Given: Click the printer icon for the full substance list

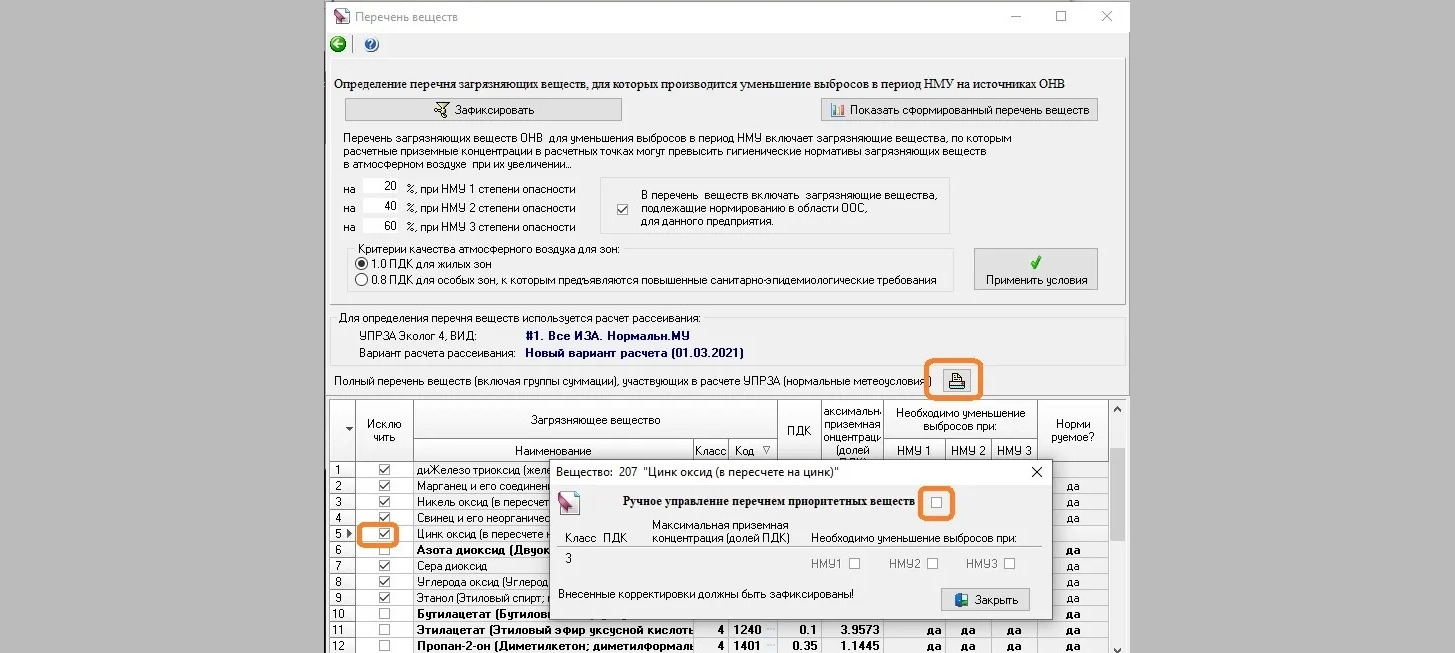Looking at the screenshot, I should click(957, 380).
